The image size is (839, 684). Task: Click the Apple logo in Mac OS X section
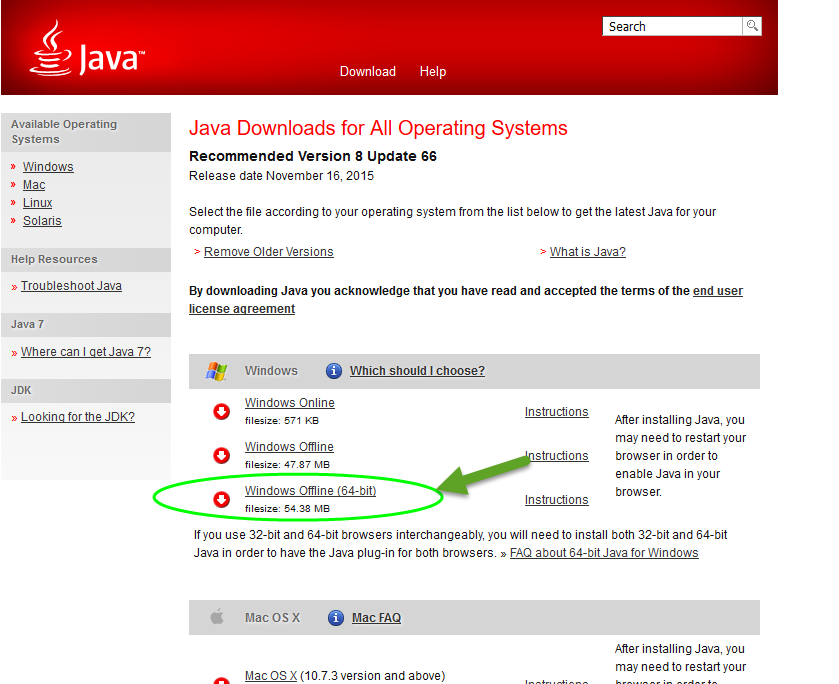(x=217, y=618)
